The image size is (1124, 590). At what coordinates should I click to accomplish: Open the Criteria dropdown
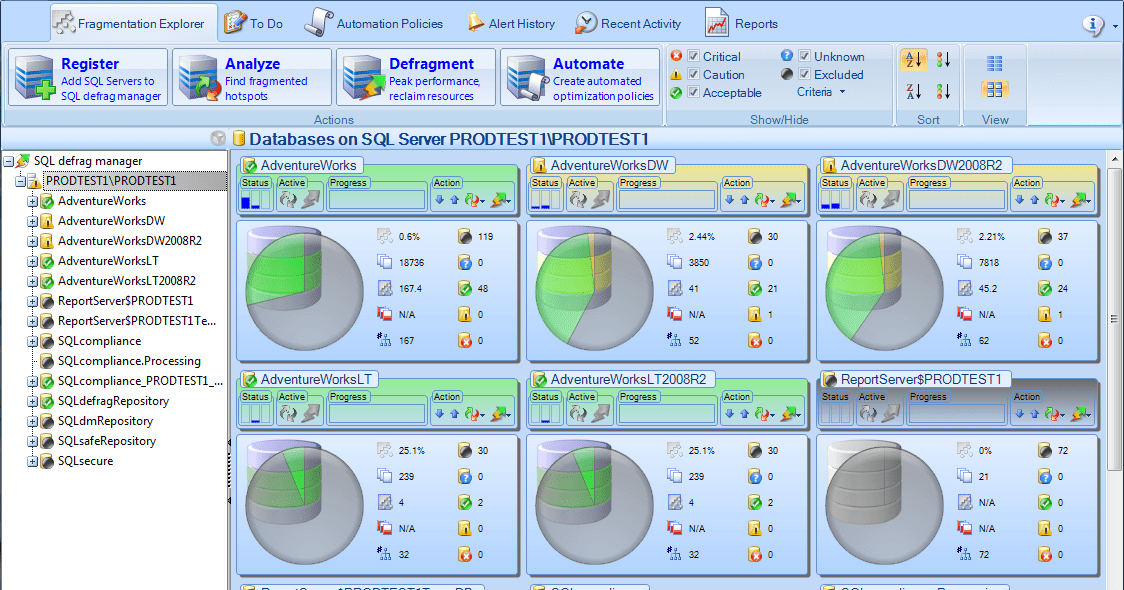pos(821,93)
